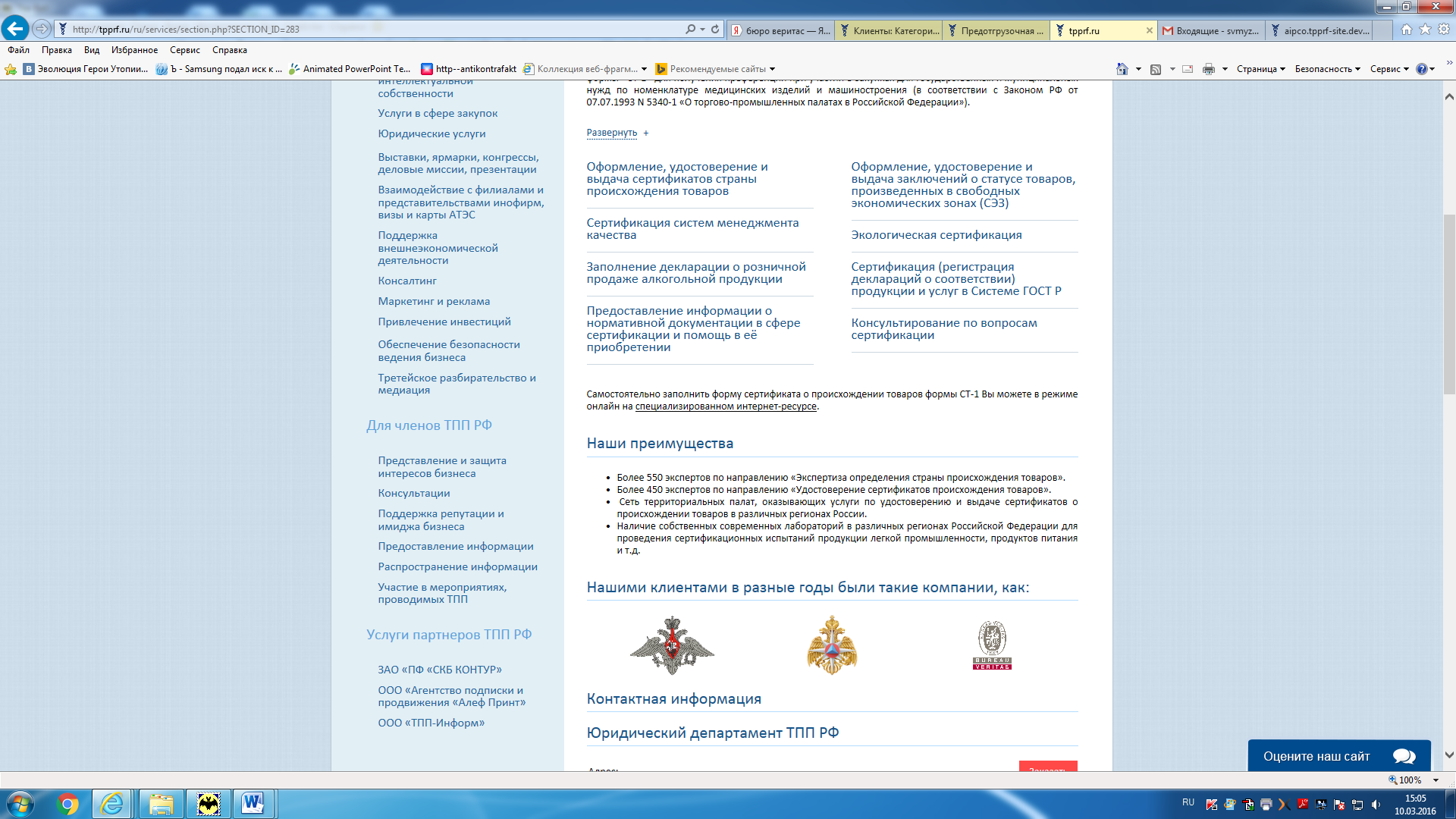Switch to the Клиенты: Категори... tab

click(889, 30)
